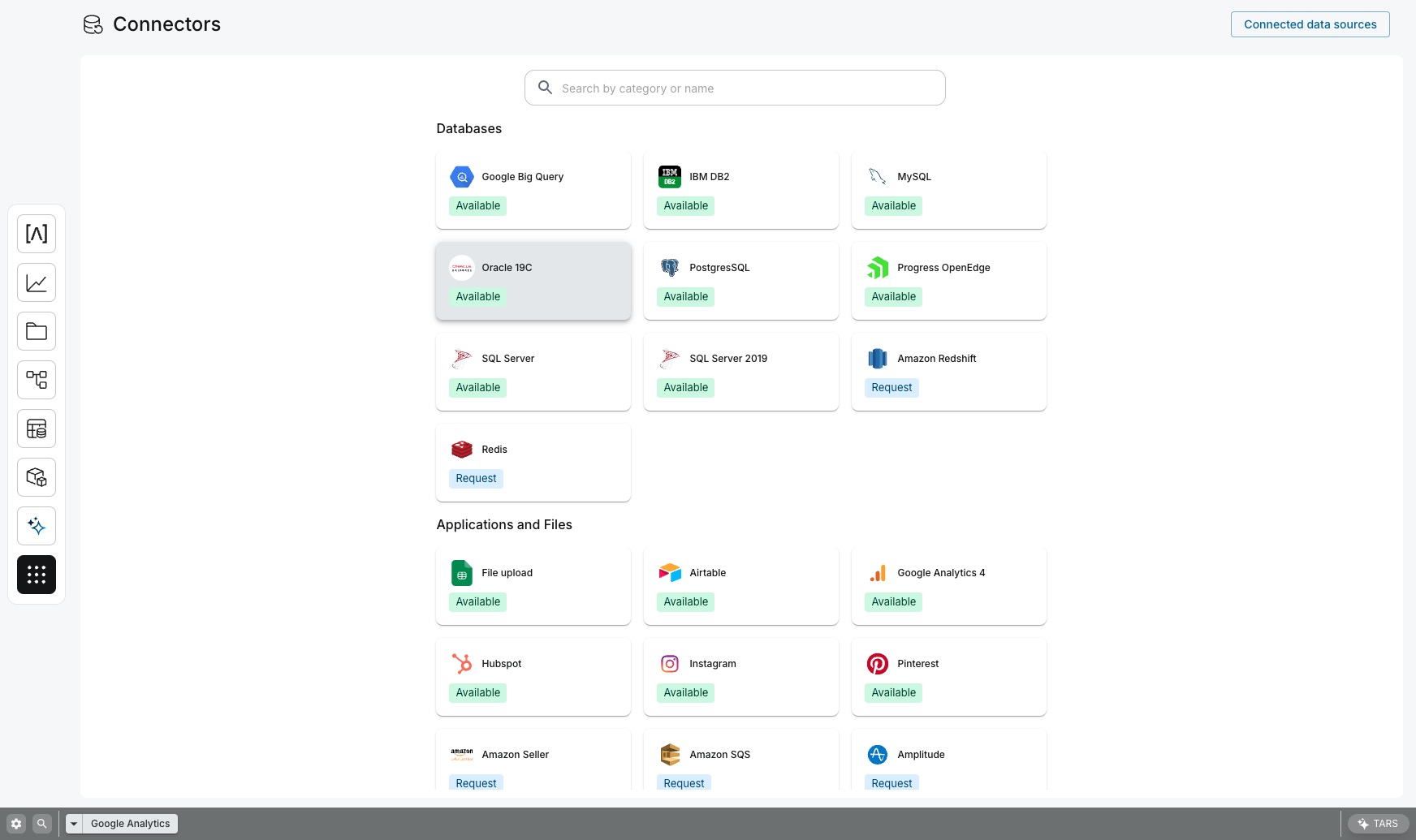Click the SQL Server 2019 connector name
The image size is (1416, 840).
pos(728,359)
